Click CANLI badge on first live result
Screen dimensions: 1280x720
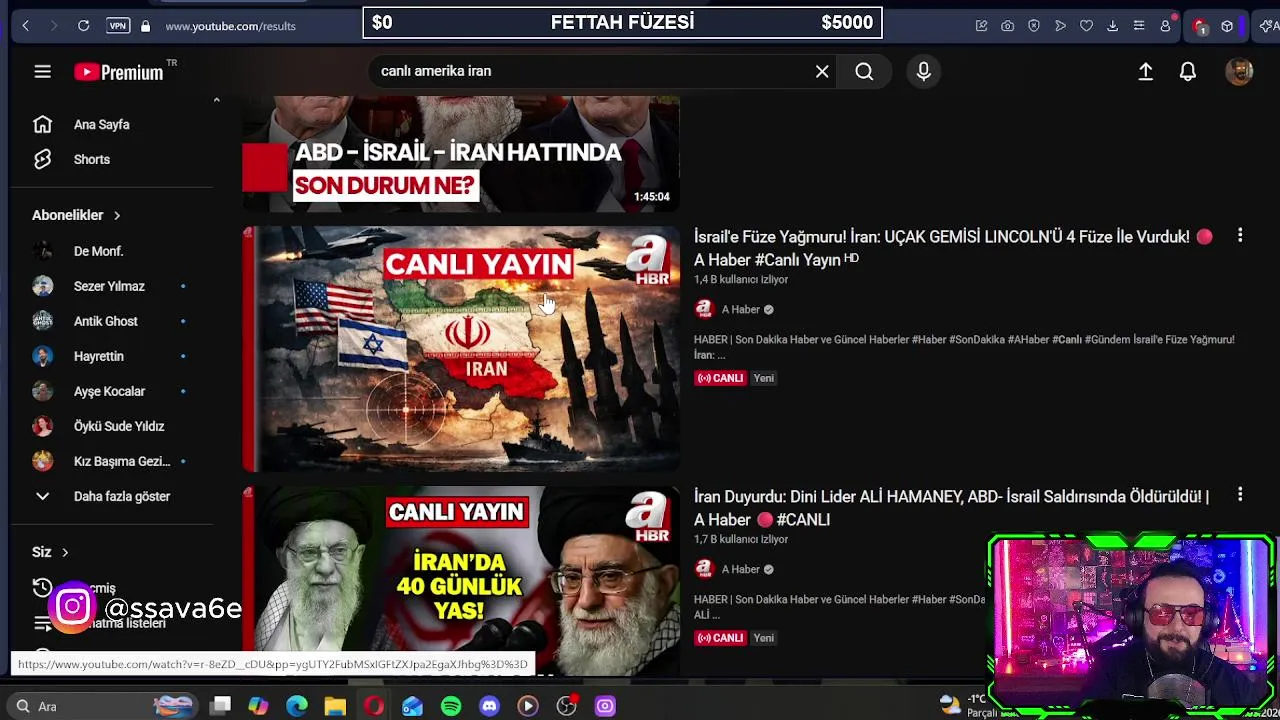720,378
